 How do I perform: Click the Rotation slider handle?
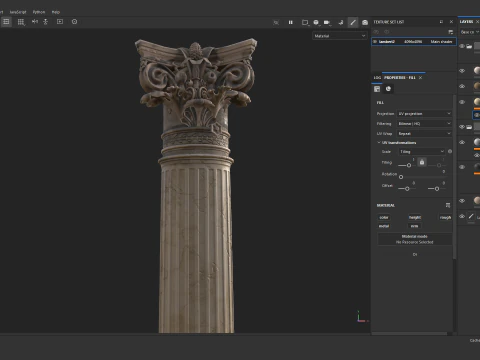[401, 177]
